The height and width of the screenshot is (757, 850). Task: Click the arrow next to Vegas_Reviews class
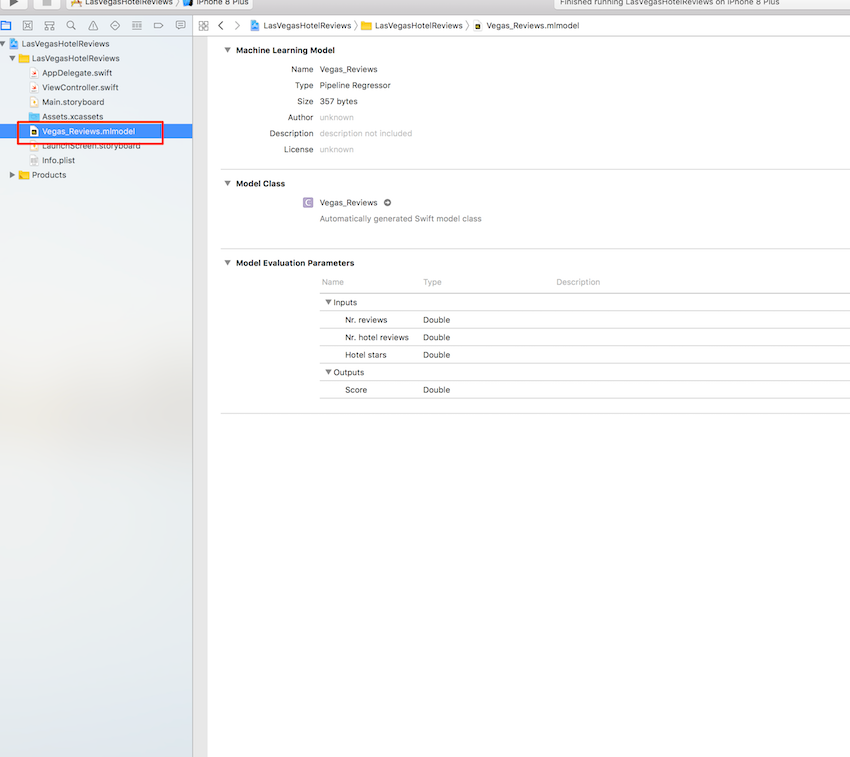[x=387, y=203]
